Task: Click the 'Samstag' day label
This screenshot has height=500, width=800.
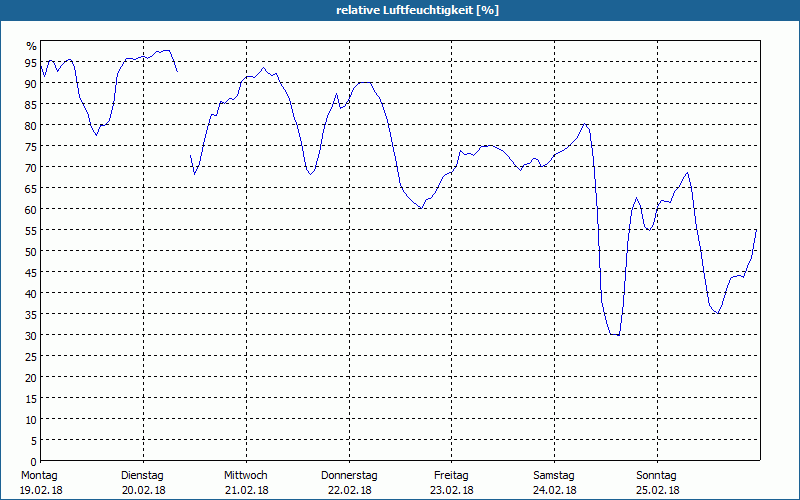Action: [x=554, y=476]
